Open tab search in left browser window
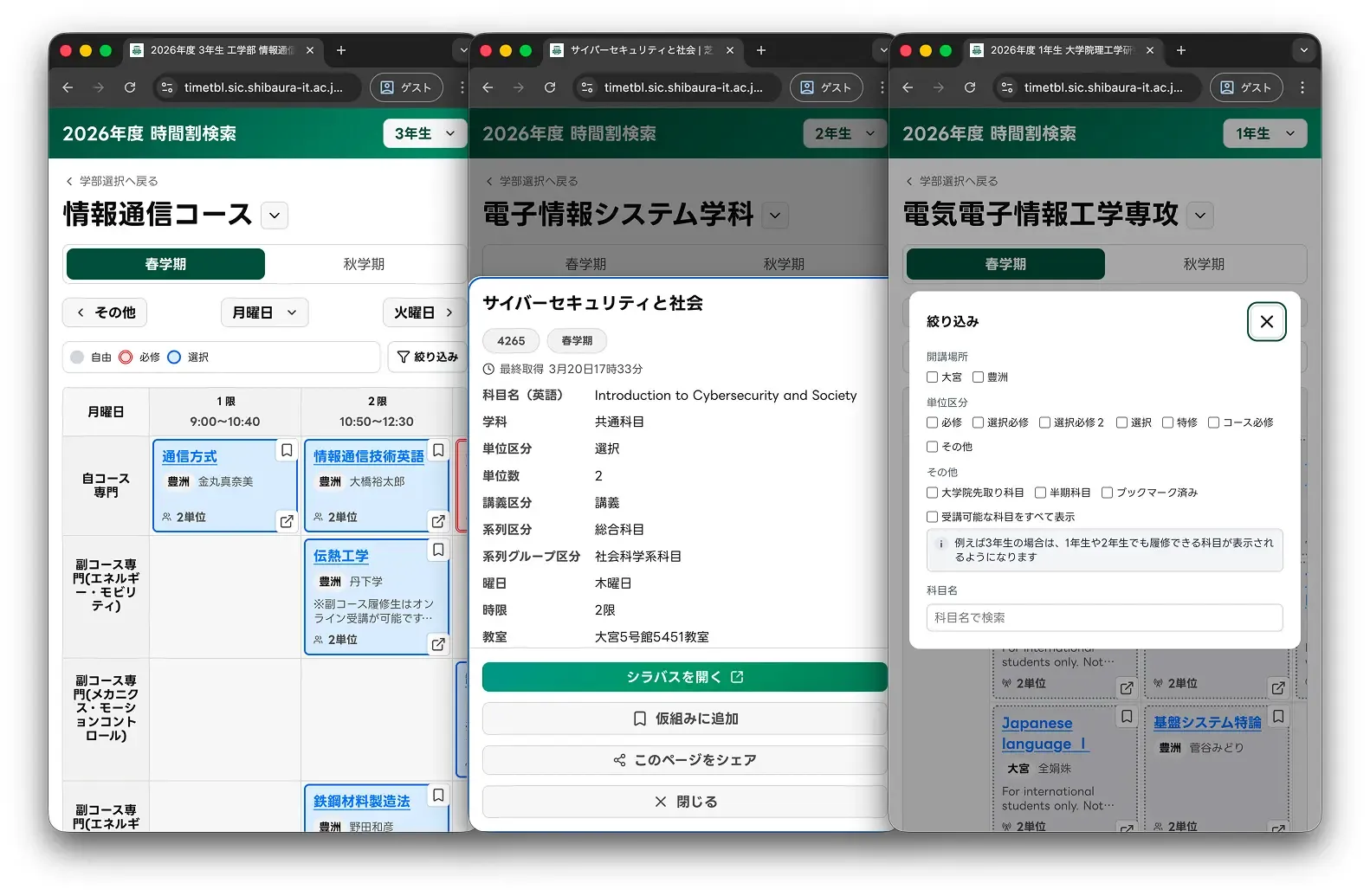This screenshot has height=896, width=1370. click(x=463, y=50)
